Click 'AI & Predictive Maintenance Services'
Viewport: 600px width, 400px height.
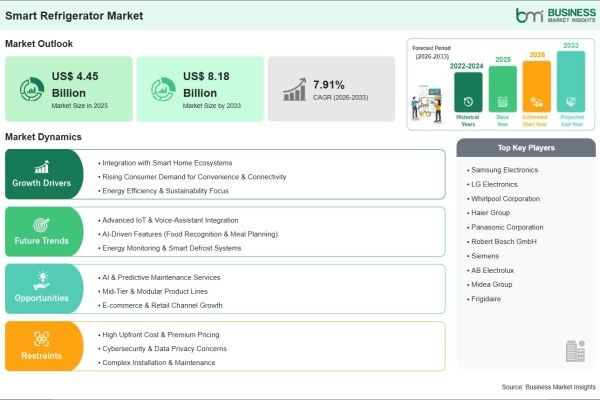tap(159, 277)
